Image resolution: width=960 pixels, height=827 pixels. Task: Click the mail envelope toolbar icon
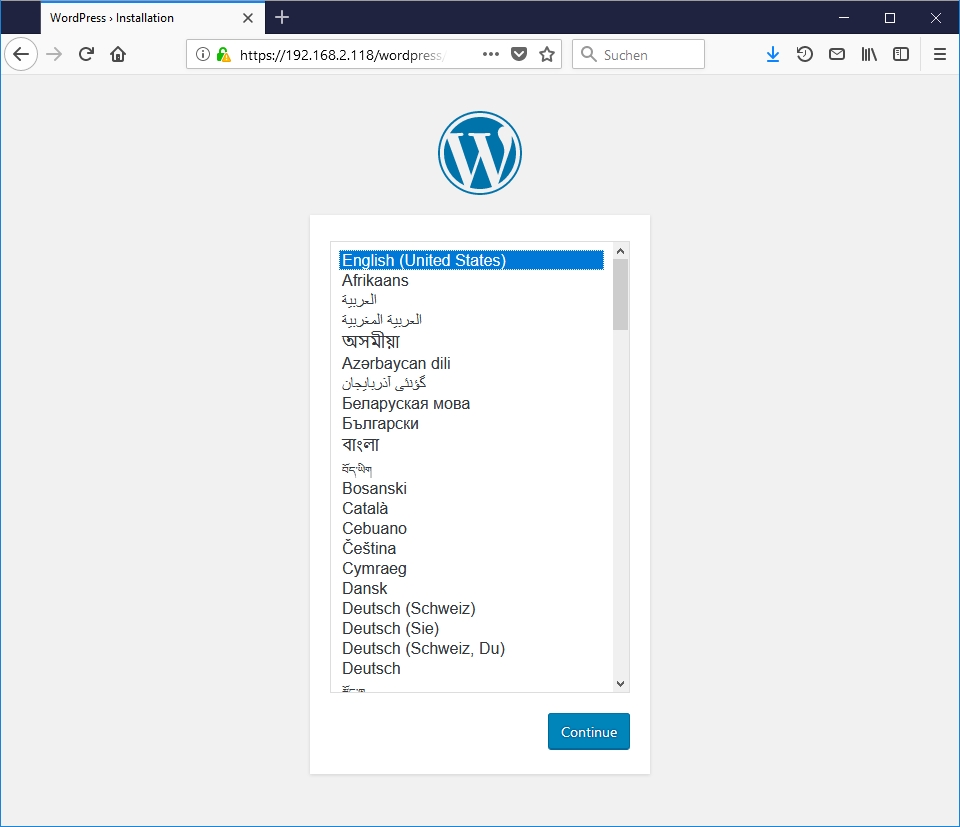837,54
